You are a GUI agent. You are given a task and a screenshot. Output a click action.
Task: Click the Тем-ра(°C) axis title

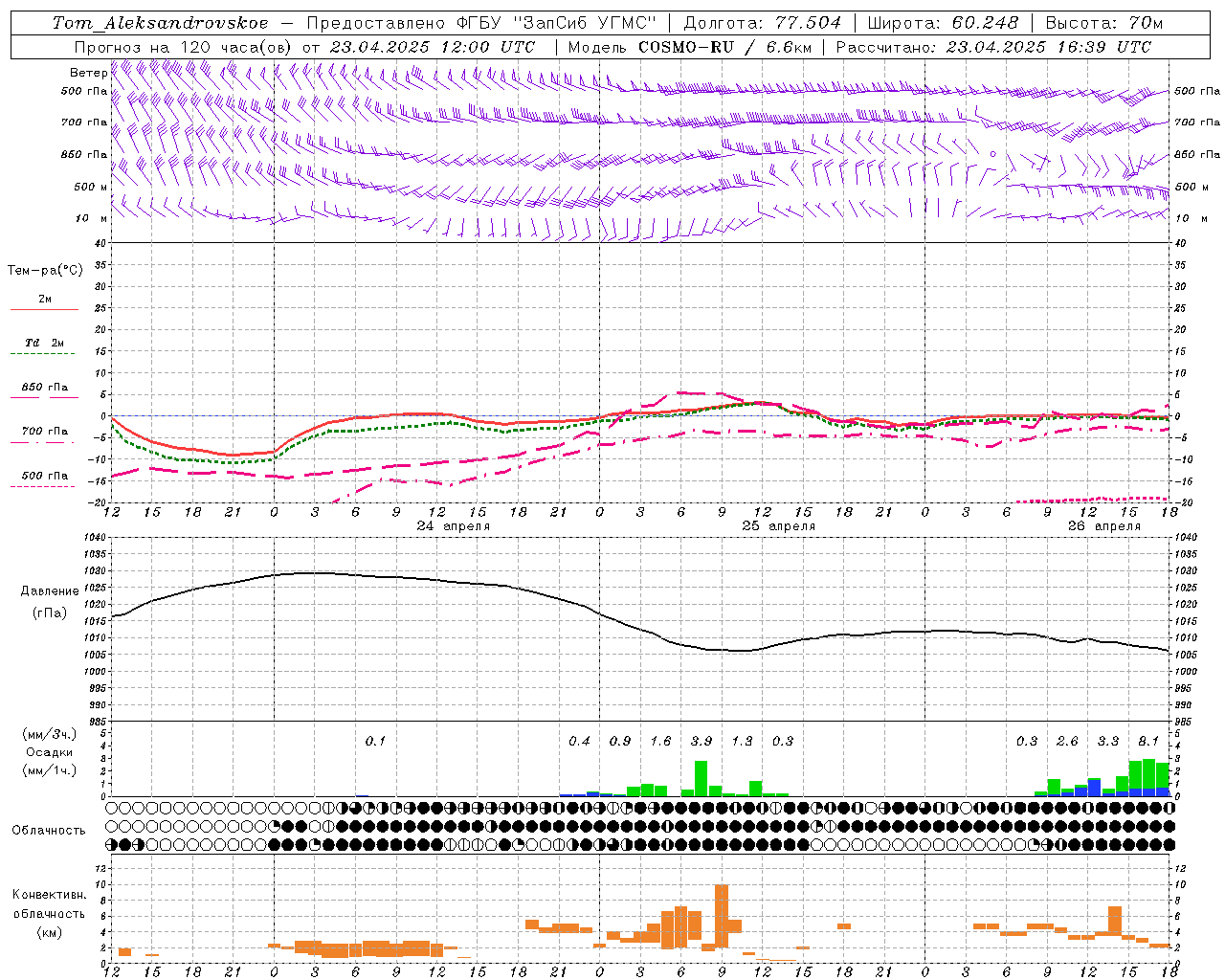click(x=45, y=271)
